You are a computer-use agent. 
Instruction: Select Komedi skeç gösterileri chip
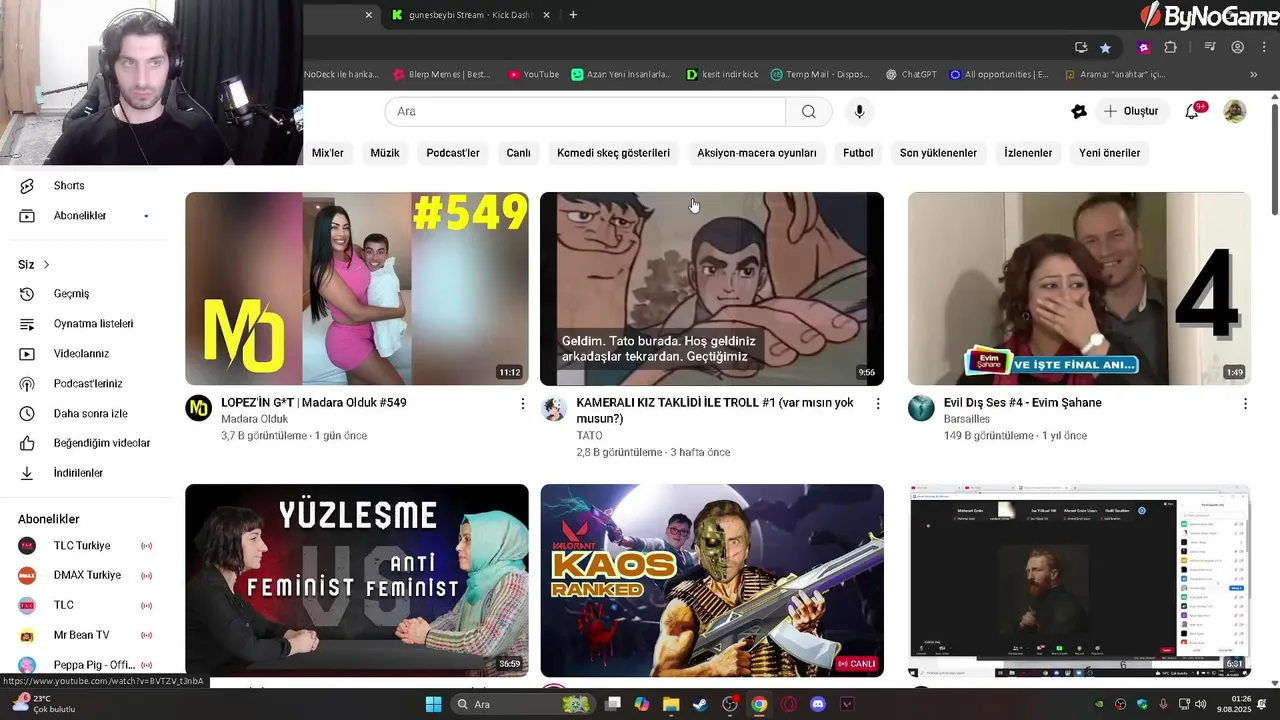pyautogui.click(x=613, y=153)
